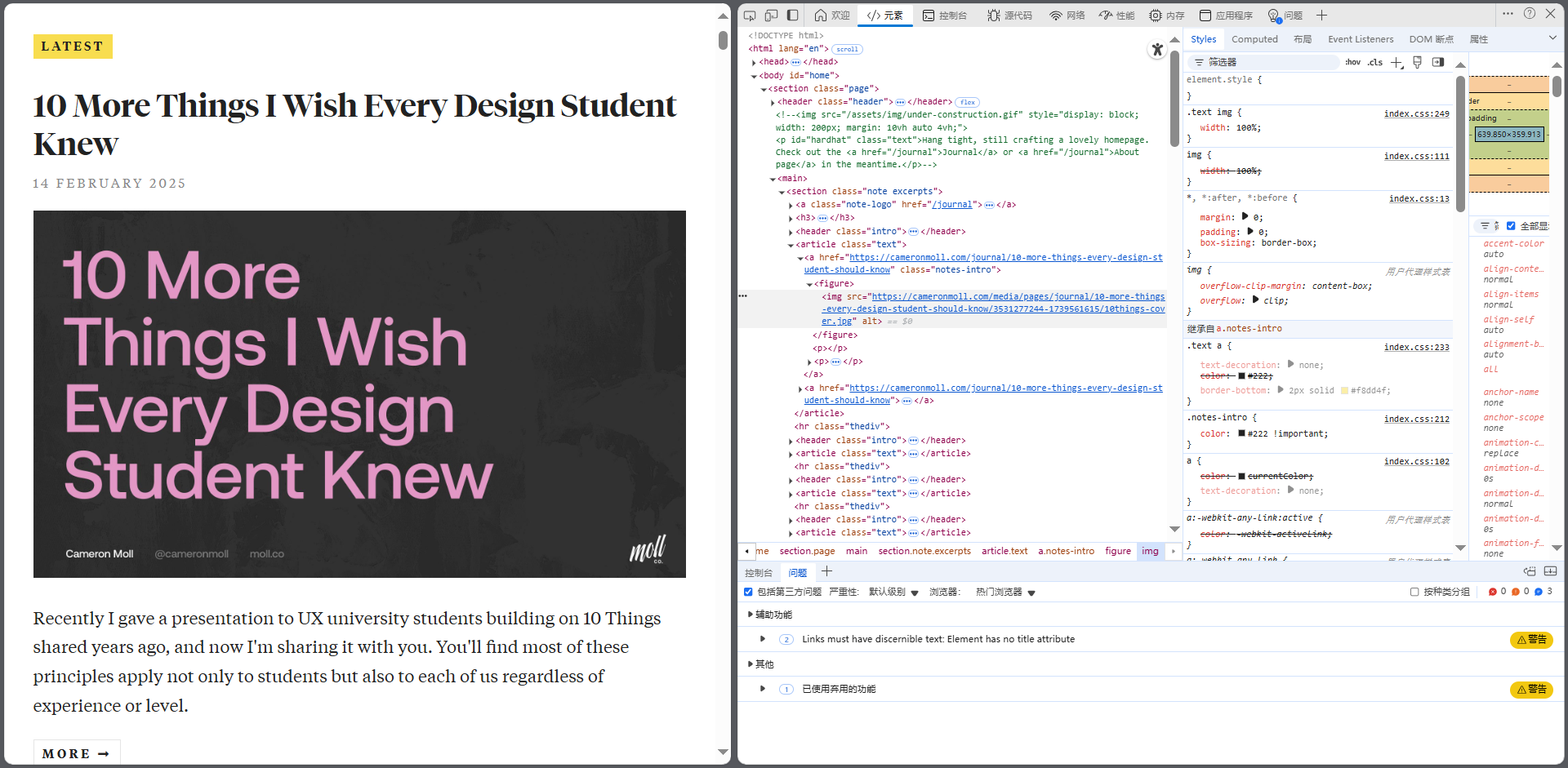Screen dimensions: 1568x768
Task: Open DOM 断点 breakpoints tab
Action: (x=1431, y=39)
